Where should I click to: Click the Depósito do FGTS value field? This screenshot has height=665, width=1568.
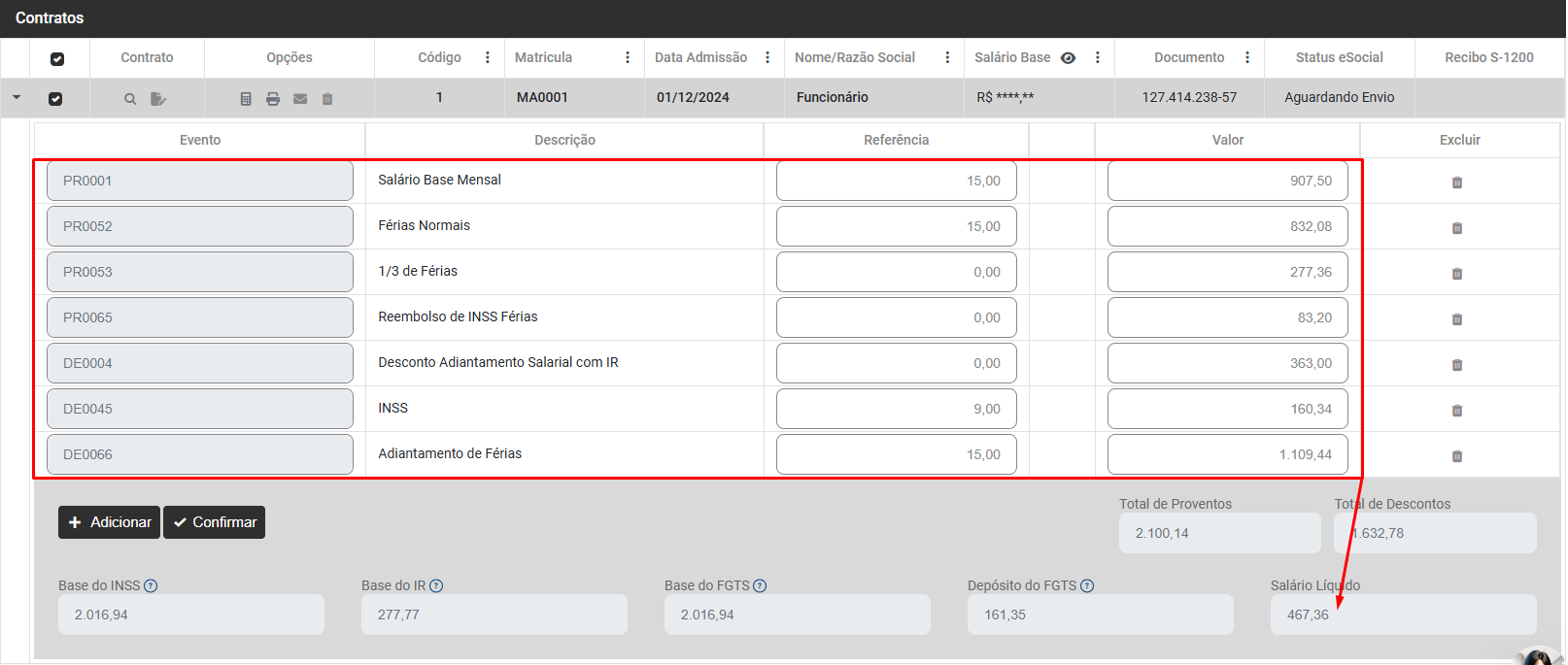click(x=1101, y=615)
